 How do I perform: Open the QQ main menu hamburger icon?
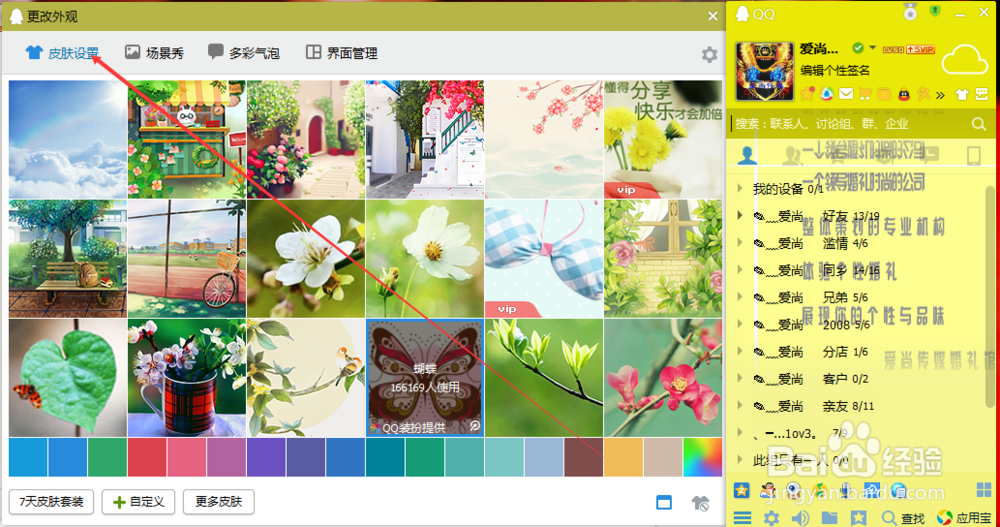point(742,518)
